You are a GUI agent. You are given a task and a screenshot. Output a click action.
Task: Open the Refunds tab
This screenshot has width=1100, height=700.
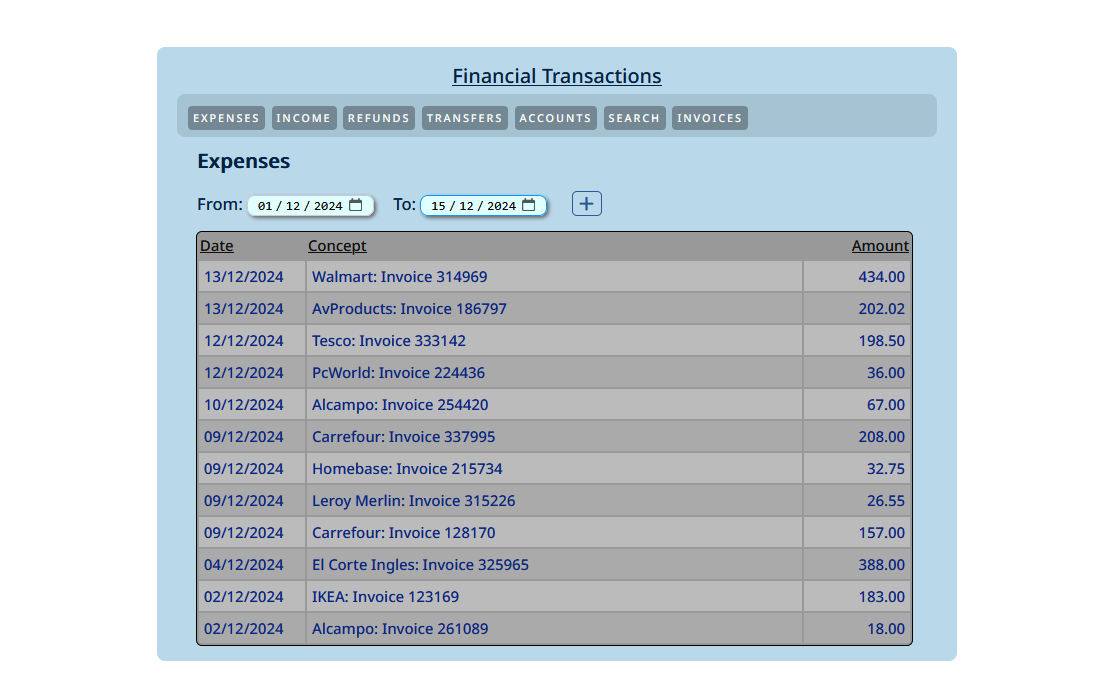379,118
